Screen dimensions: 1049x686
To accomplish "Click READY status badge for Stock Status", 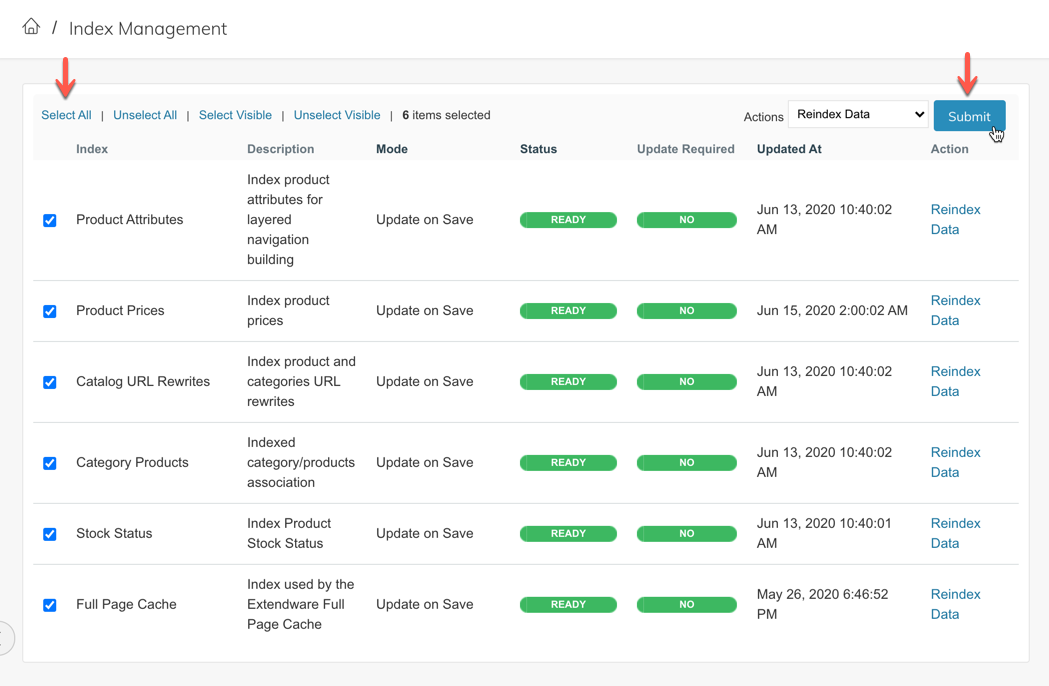I will point(568,533).
